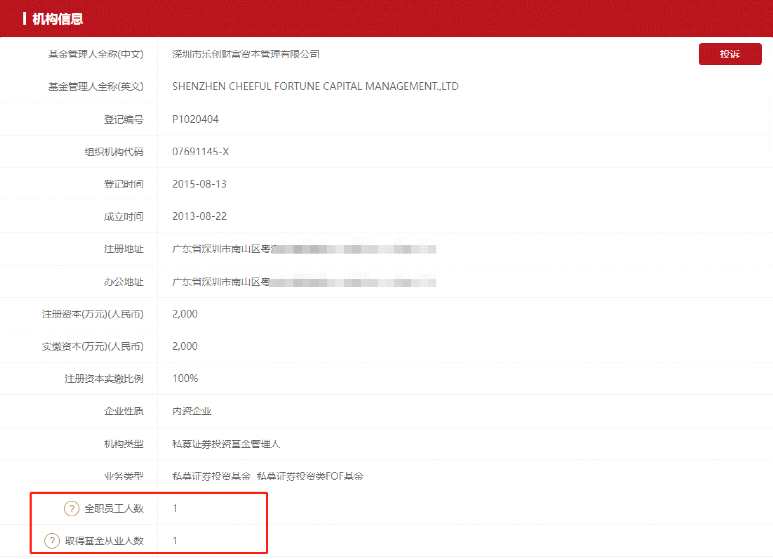Viewport: 773px width, 559px height.
Task: Click the 实缴资本(万元)(人民币) label
Action: point(93,347)
